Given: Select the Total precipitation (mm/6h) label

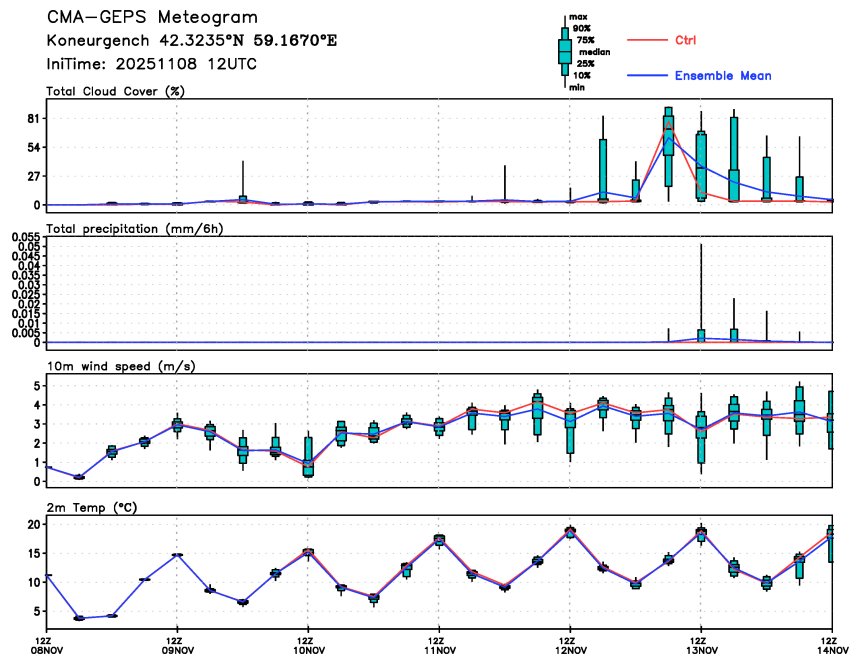Looking at the screenshot, I should point(134,229).
